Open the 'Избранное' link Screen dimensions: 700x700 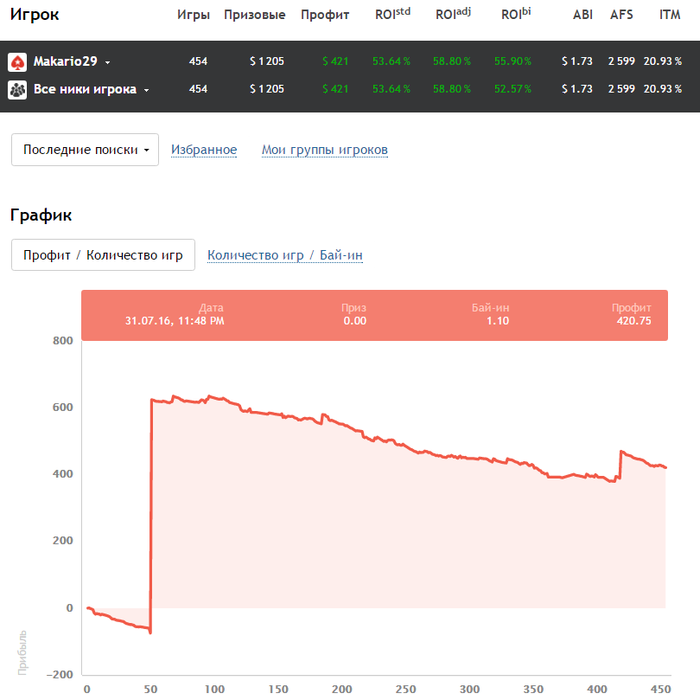[204, 150]
